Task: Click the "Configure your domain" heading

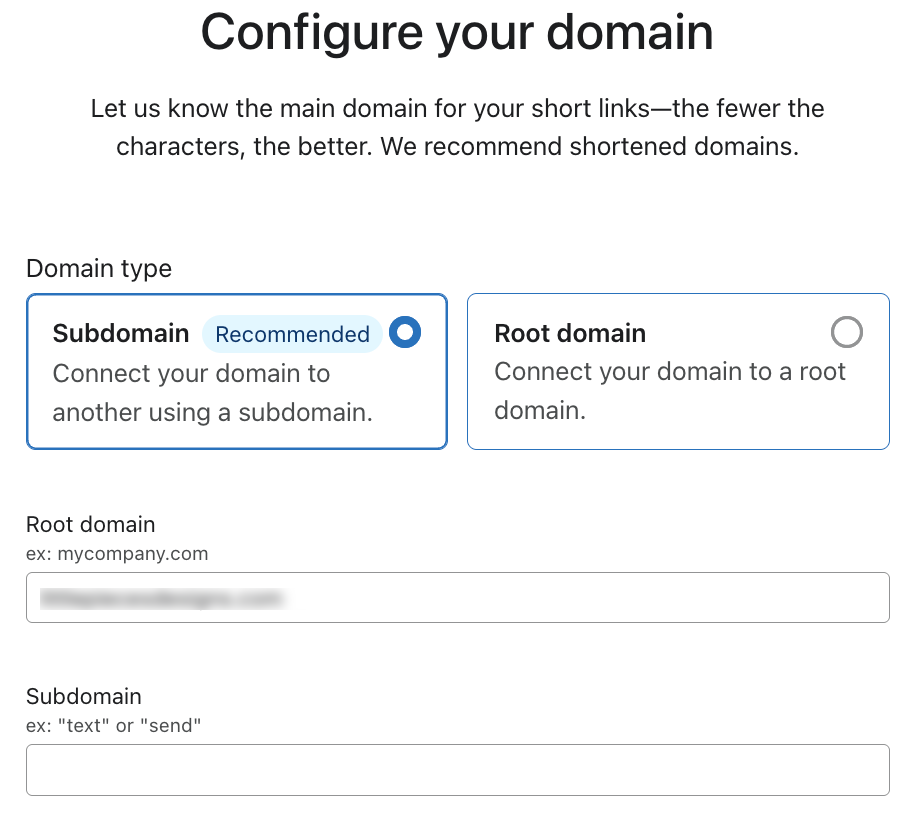Action: click(x=457, y=33)
